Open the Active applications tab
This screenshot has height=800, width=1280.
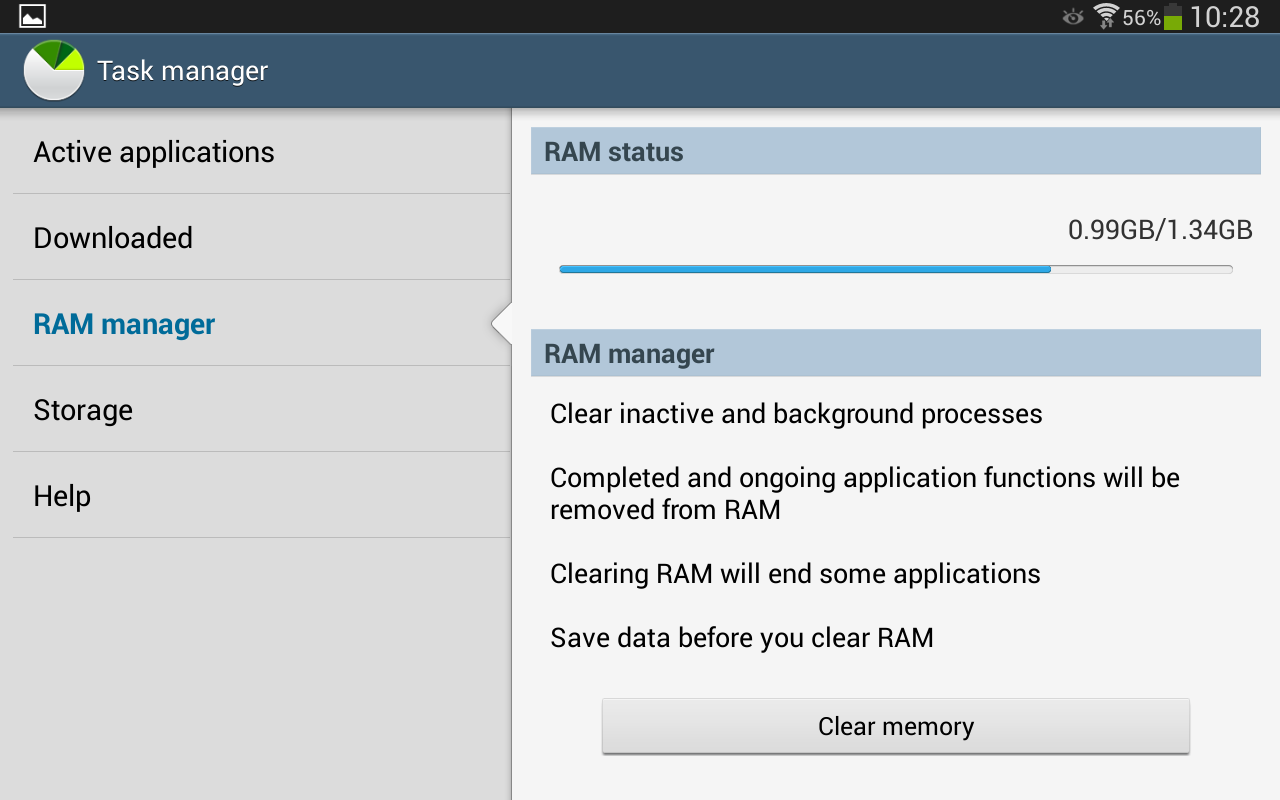tap(154, 152)
